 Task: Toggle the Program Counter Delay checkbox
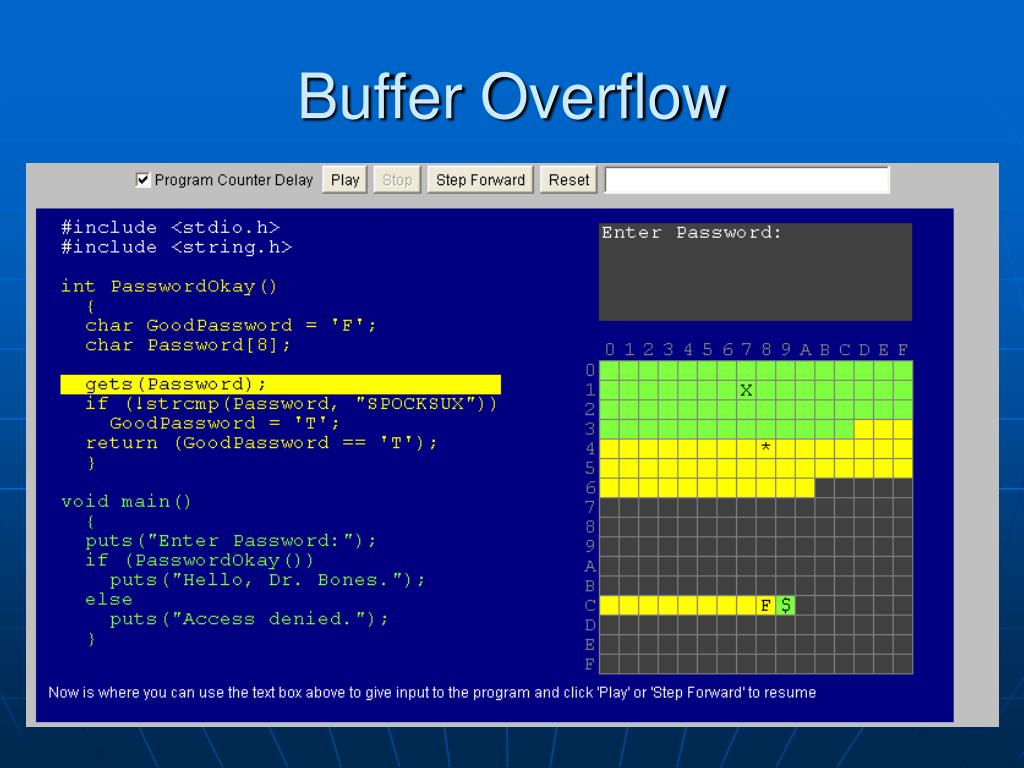tap(143, 180)
